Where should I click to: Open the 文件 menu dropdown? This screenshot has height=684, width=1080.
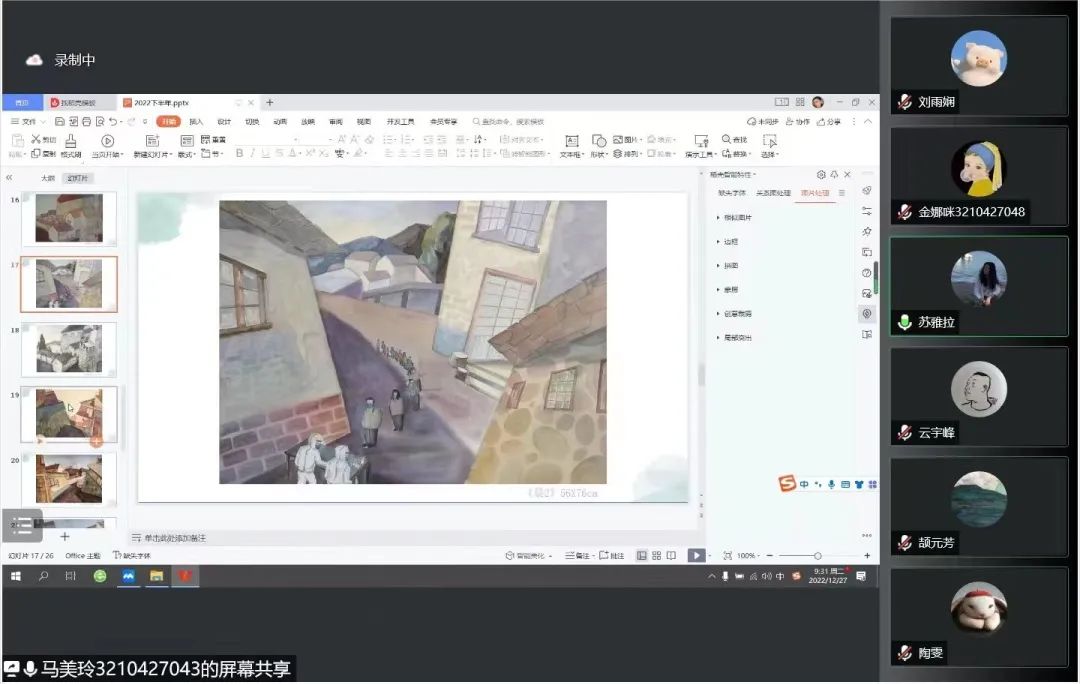[x=28, y=121]
